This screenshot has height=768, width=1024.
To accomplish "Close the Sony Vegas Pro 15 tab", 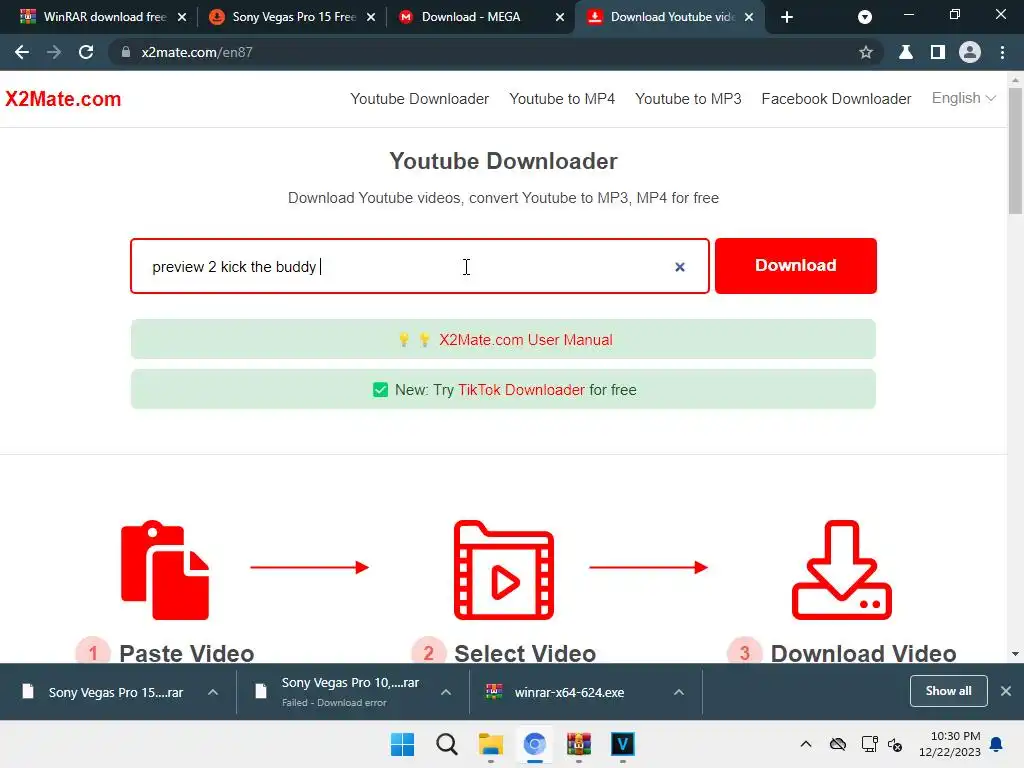I will point(371,17).
